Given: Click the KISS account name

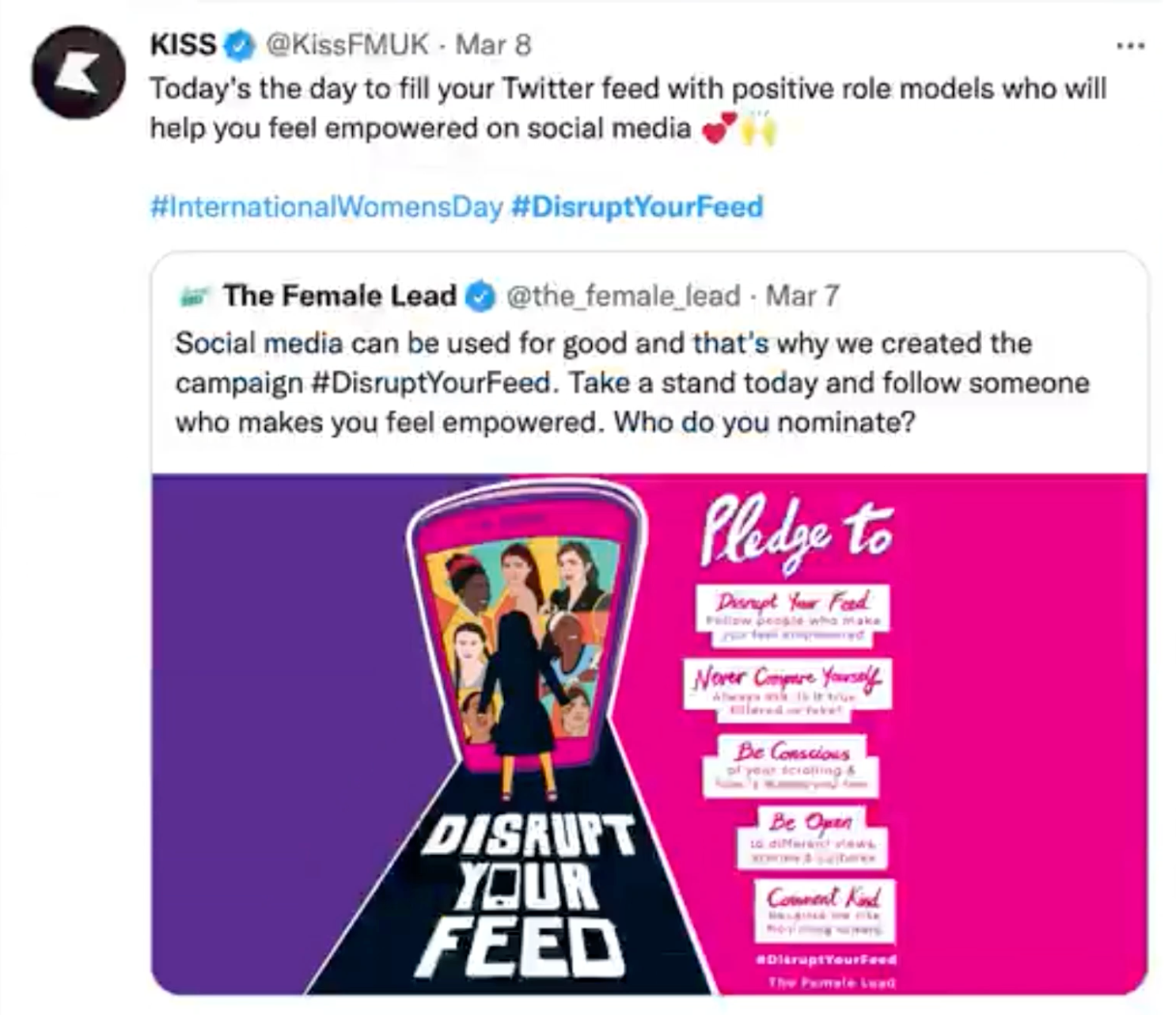Looking at the screenshot, I should click(183, 44).
